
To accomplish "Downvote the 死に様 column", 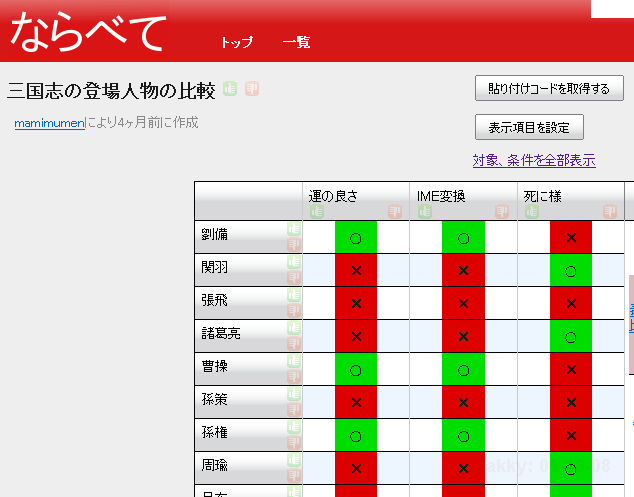I will tap(610, 211).
